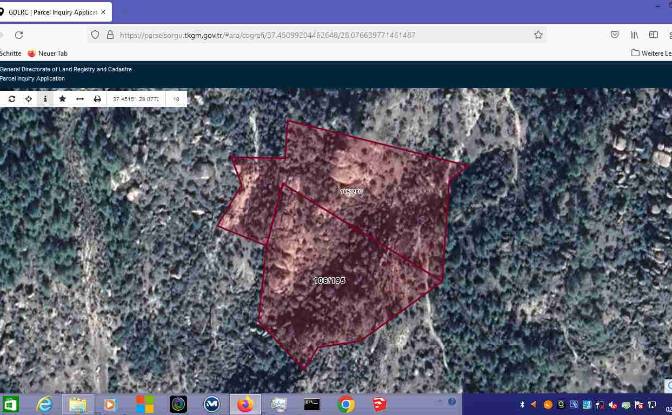Viewport: 672px width, 415px height.
Task: Save to Pocket using the toolbar icon
Action: (615, 35)
